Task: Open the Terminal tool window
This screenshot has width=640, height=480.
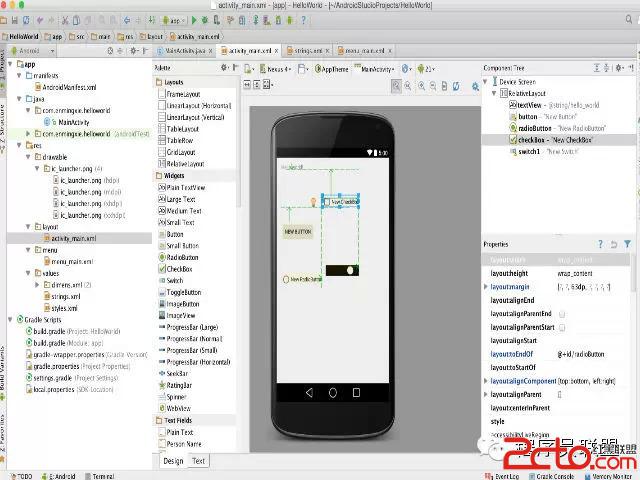Action: (x=100, y=476)
